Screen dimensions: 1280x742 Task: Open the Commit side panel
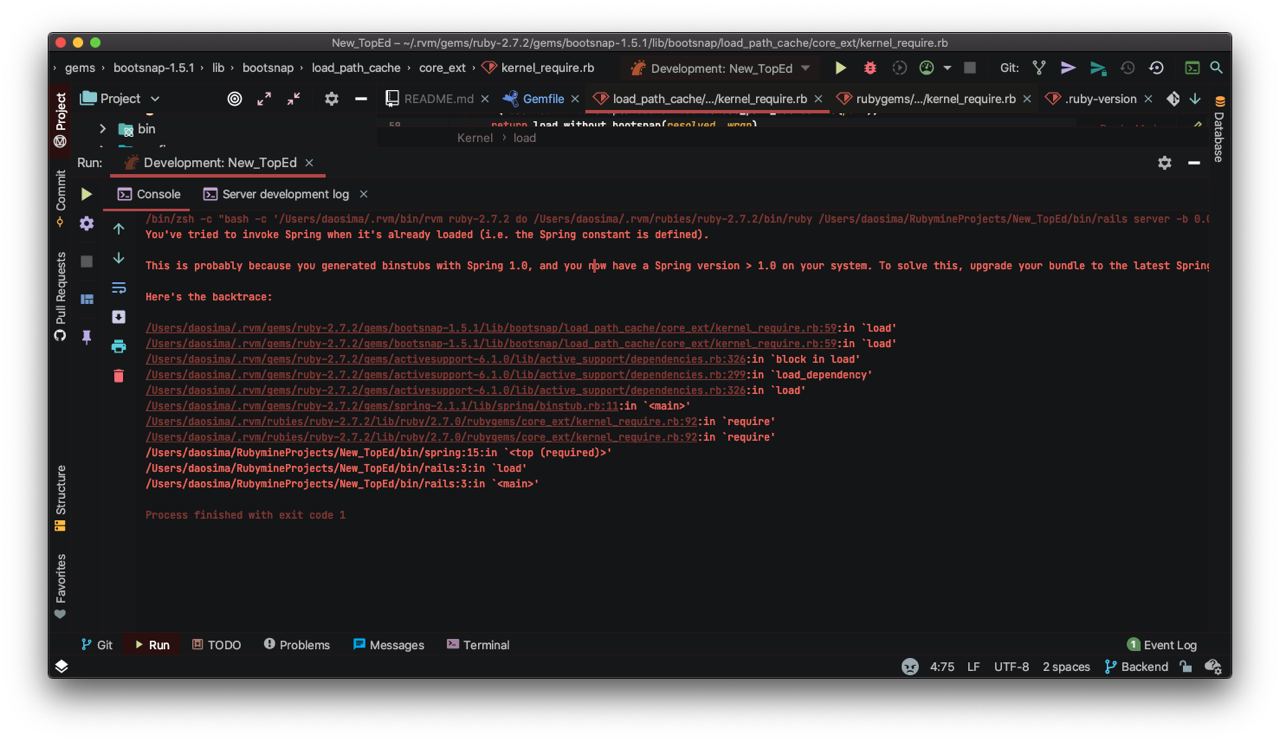point(61,198)
